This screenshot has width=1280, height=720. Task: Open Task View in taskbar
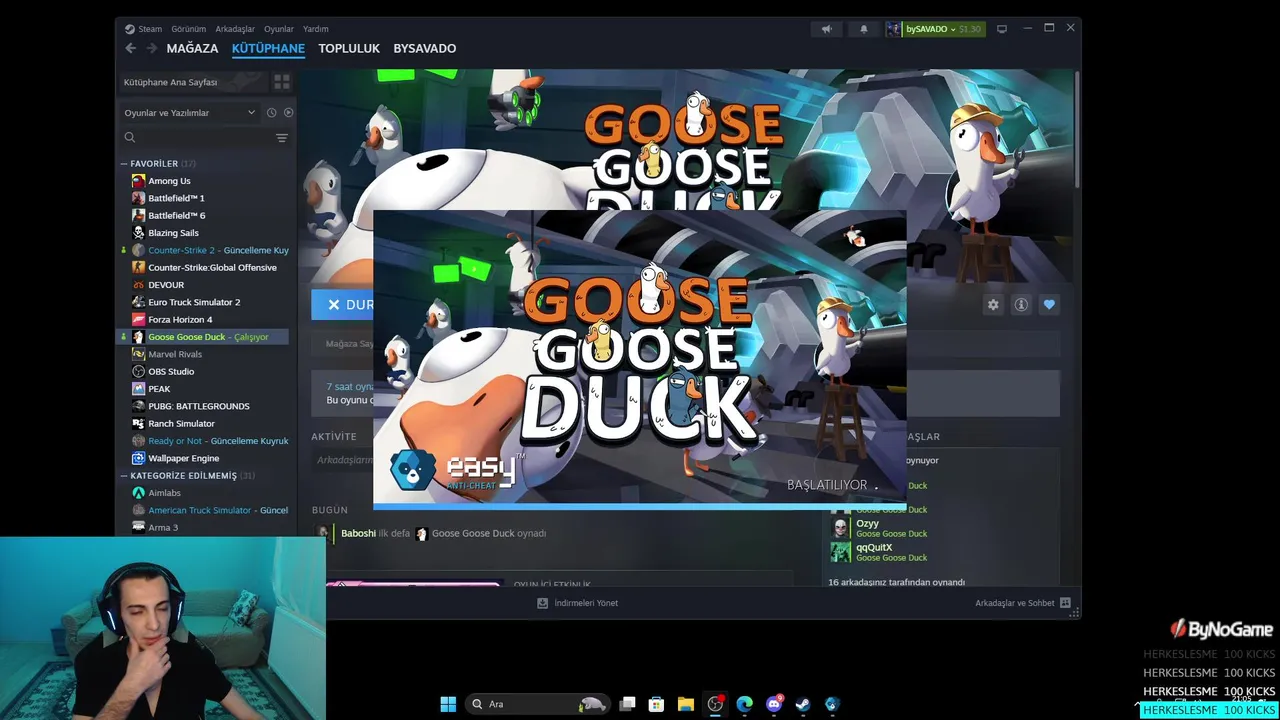[627, 704]
